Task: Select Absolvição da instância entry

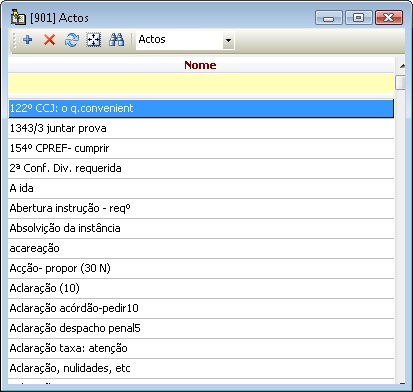Action: (201, 228)
